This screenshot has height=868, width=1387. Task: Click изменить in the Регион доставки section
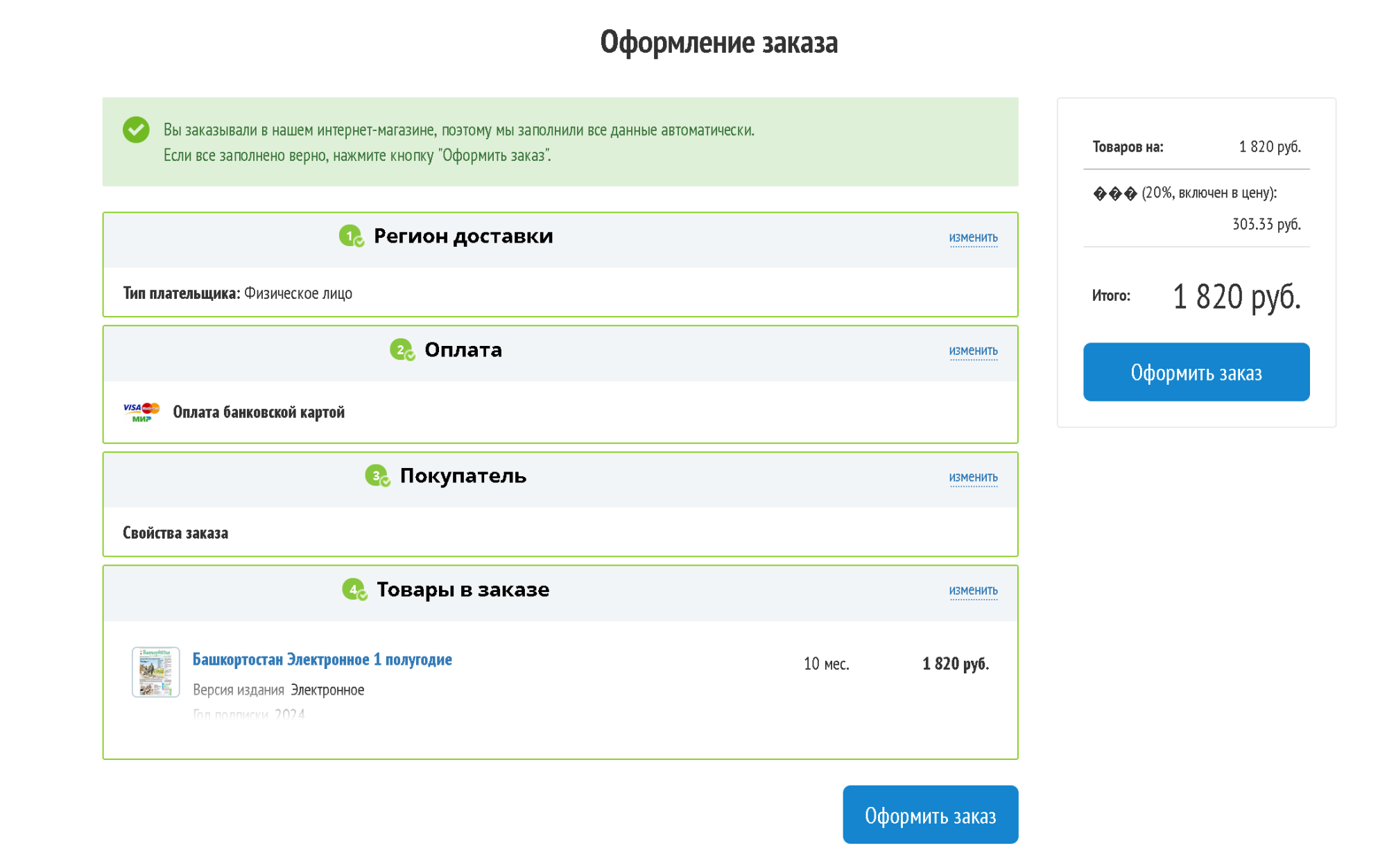click(973, 238)
